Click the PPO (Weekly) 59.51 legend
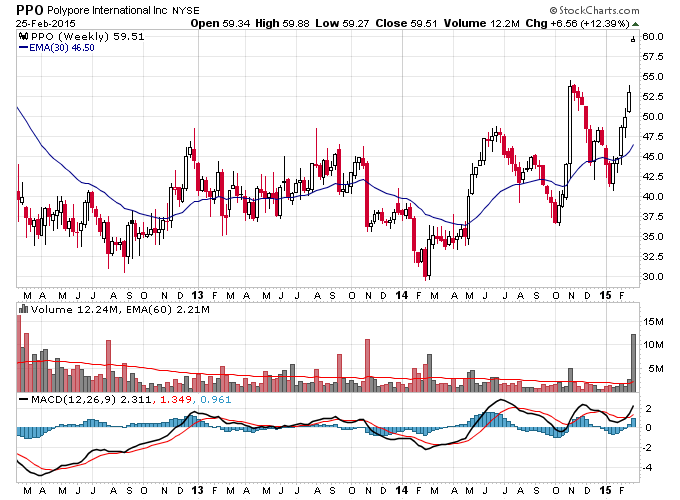Image resolution: width=680 pixels, height=500 pixels. 87,36
